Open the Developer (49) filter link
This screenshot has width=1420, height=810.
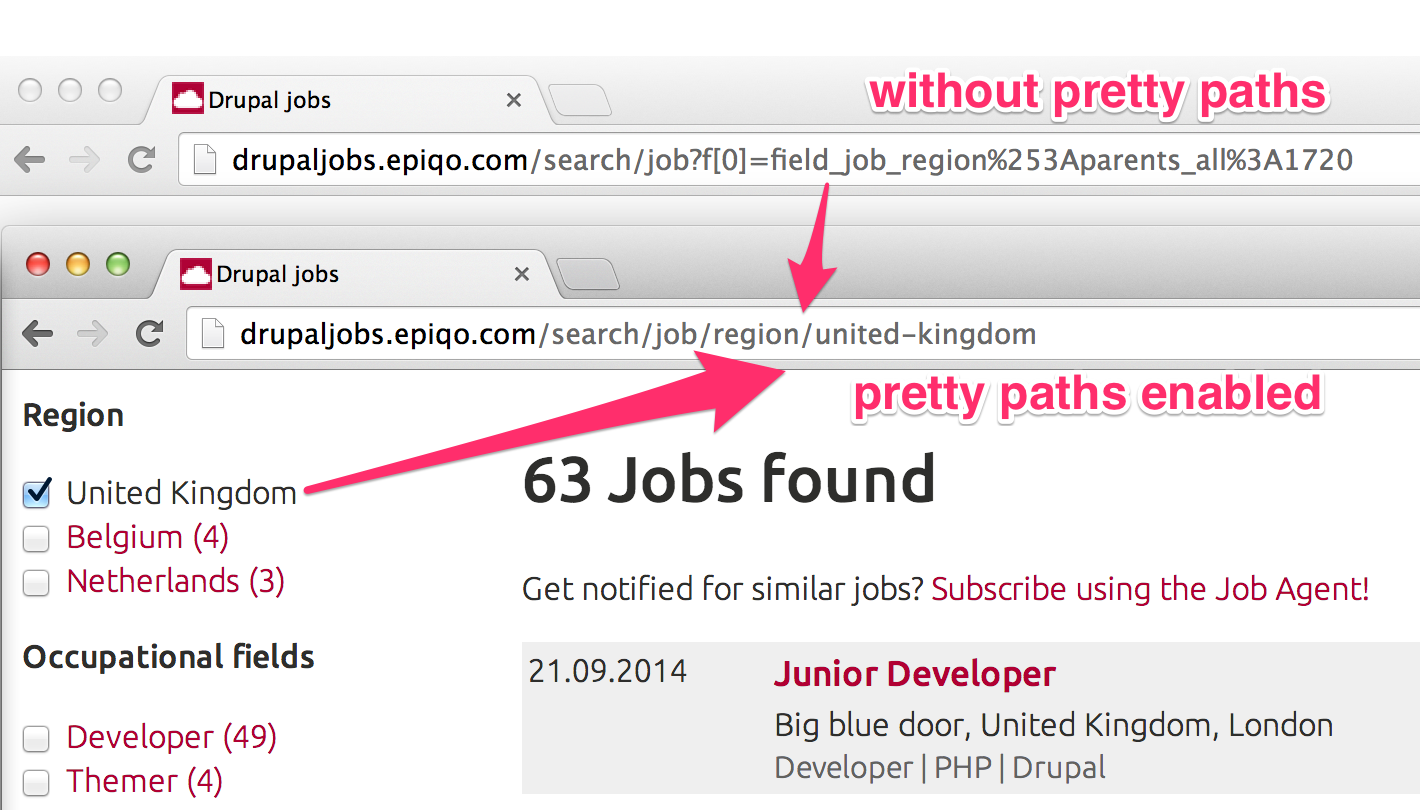(x=172, y=738)
